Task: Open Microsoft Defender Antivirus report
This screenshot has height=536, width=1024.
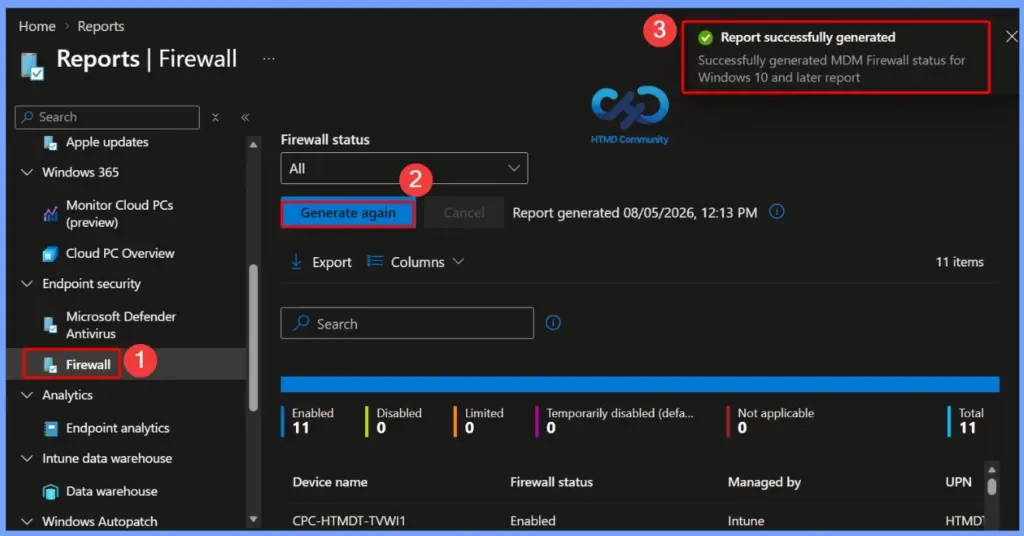Action: [x=121, y=324]
